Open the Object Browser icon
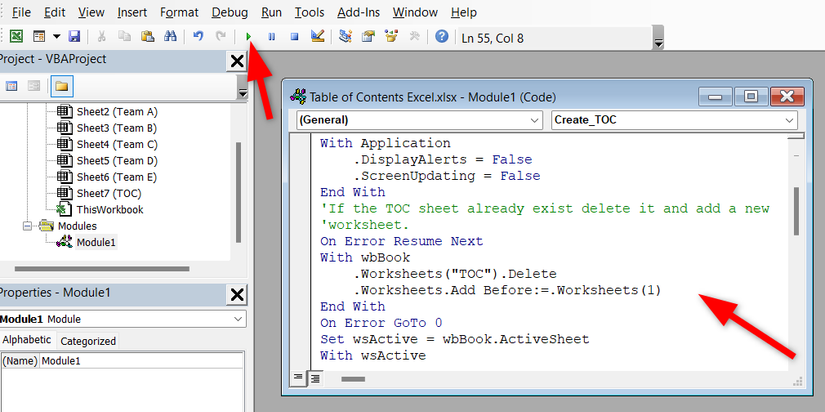Viewport: 825px width, 412px height. coord(391,36)
